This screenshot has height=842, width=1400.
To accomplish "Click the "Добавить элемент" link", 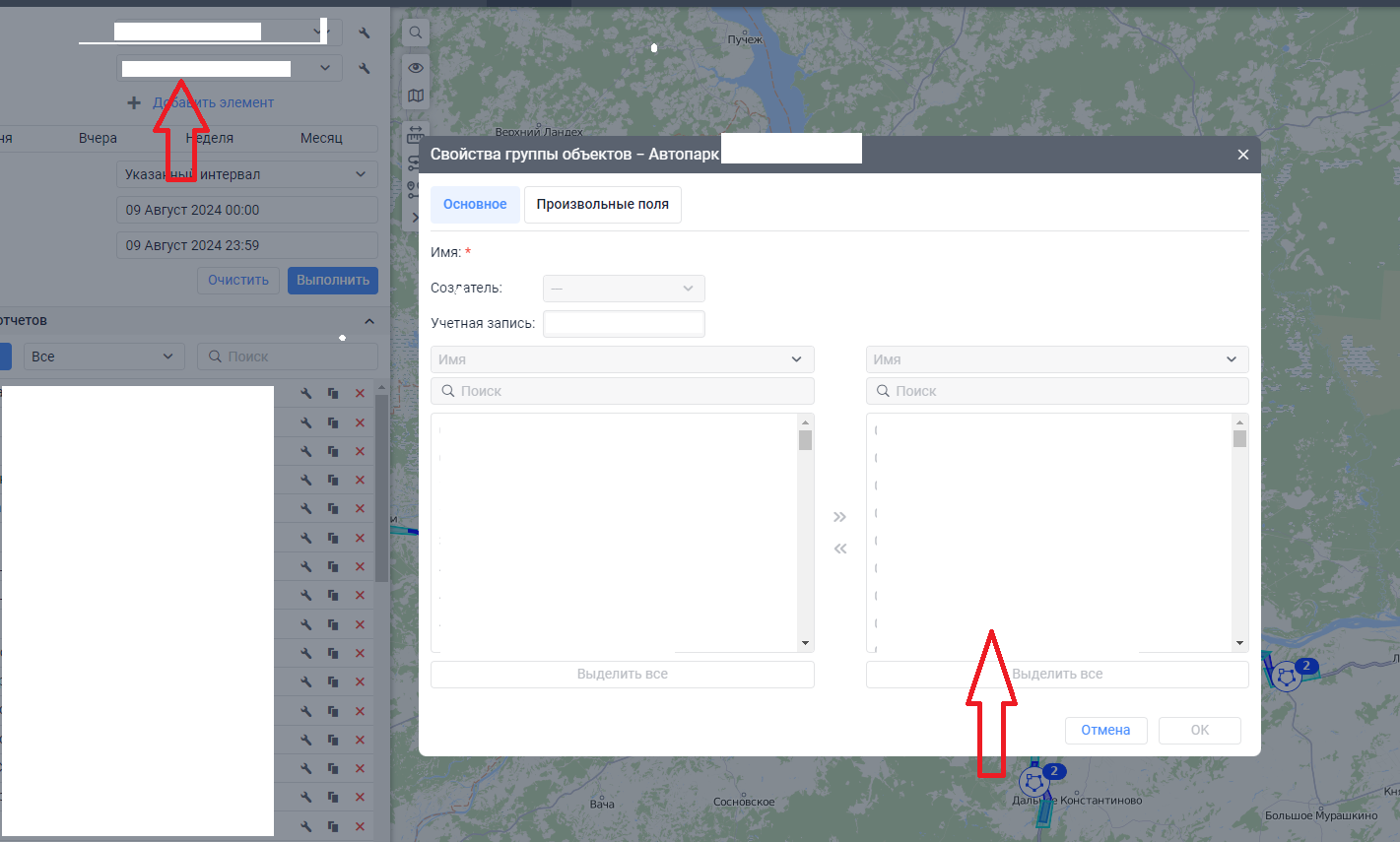I will 213,102.
